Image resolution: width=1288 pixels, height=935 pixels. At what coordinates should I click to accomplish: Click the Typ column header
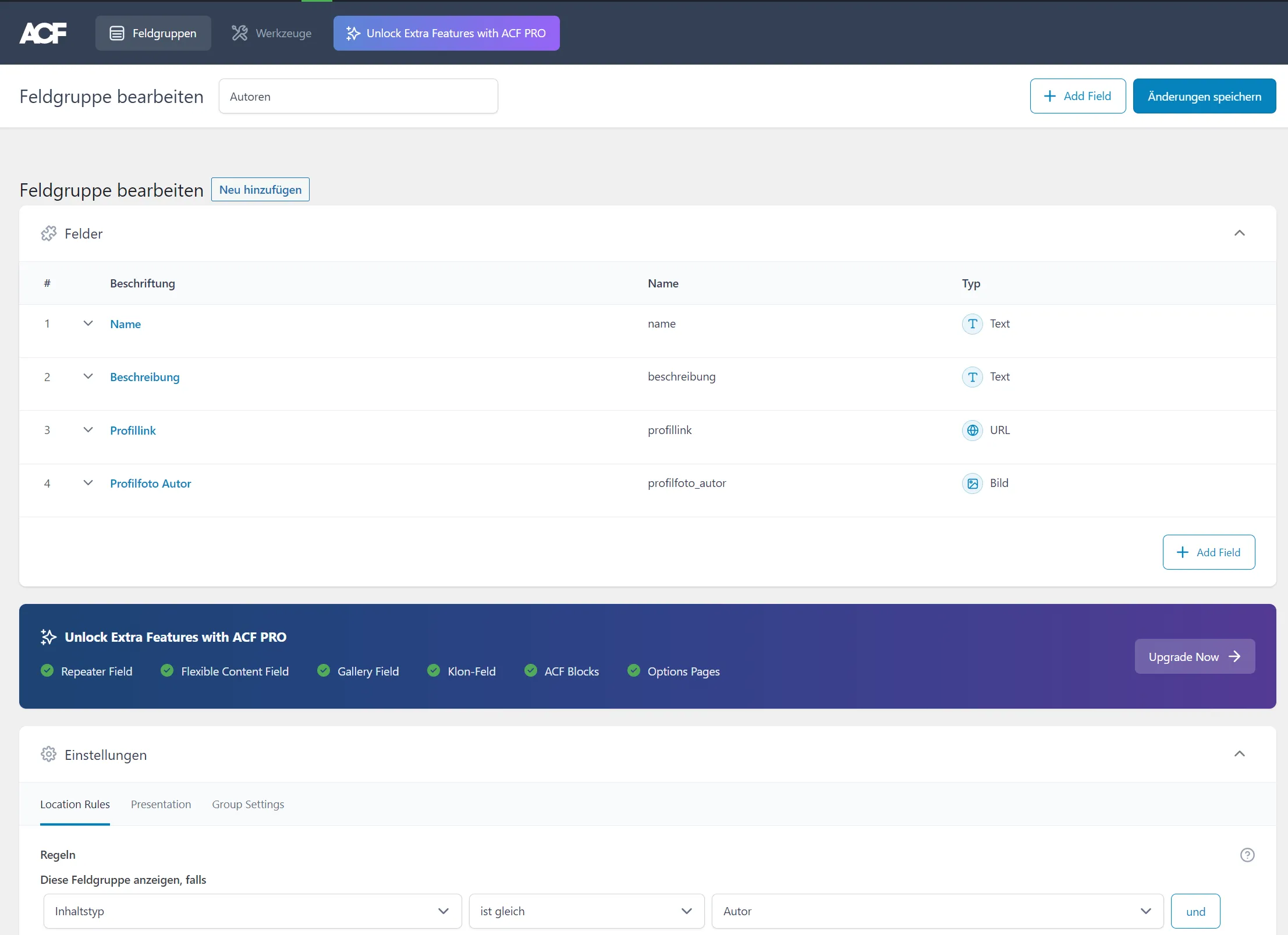971,283
